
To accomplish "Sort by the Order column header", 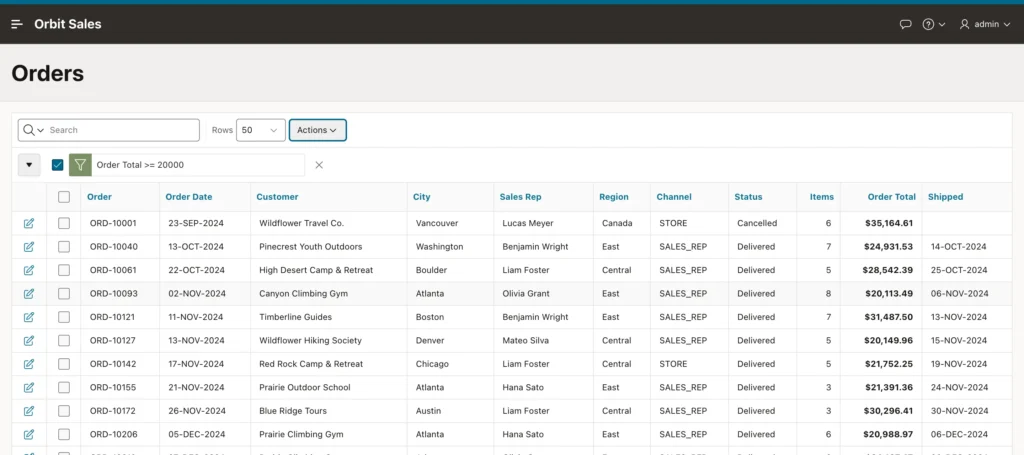I will click(x=99, y=196).
